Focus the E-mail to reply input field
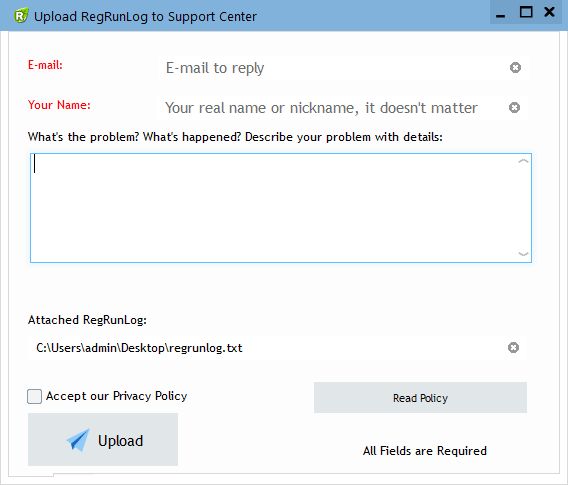 (x=333, y=68)
